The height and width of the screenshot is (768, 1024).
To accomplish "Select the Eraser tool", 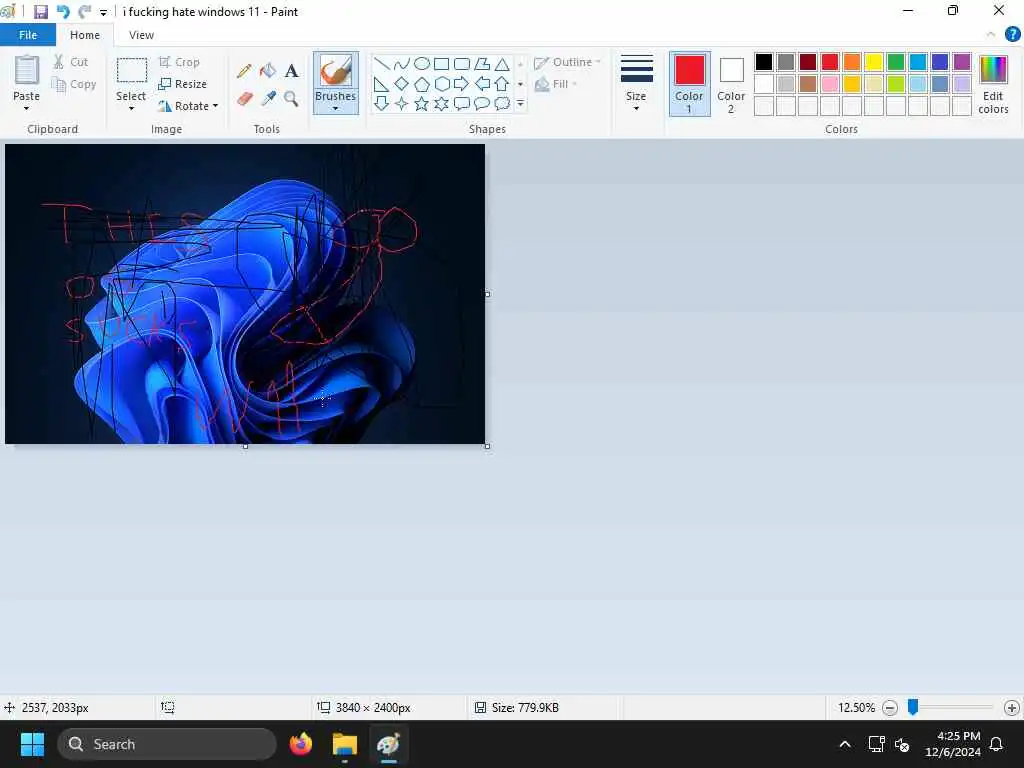I will point(244,99).
